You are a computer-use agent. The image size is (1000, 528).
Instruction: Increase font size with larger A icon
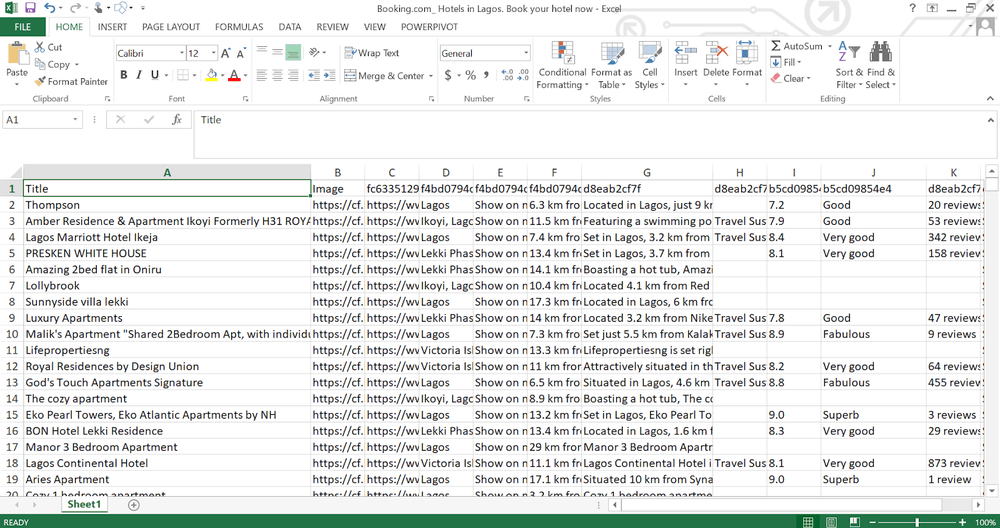pyautogui.click(x=225, y=54)
